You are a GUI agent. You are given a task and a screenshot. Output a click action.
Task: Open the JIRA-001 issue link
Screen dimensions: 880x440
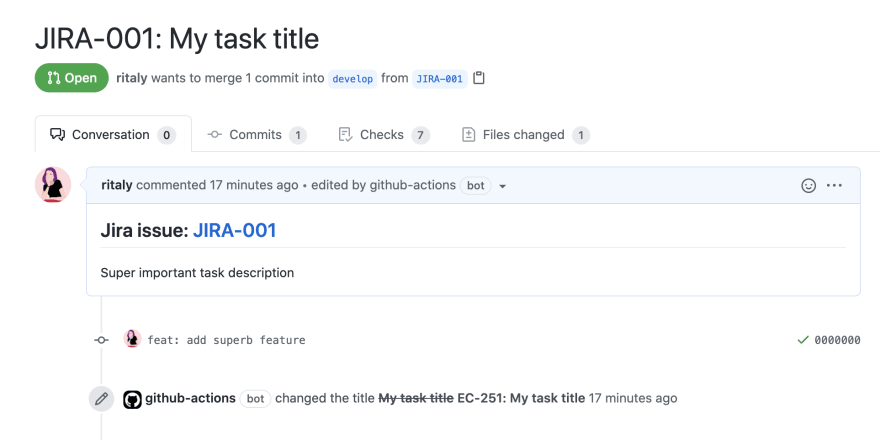pos(234,231)
